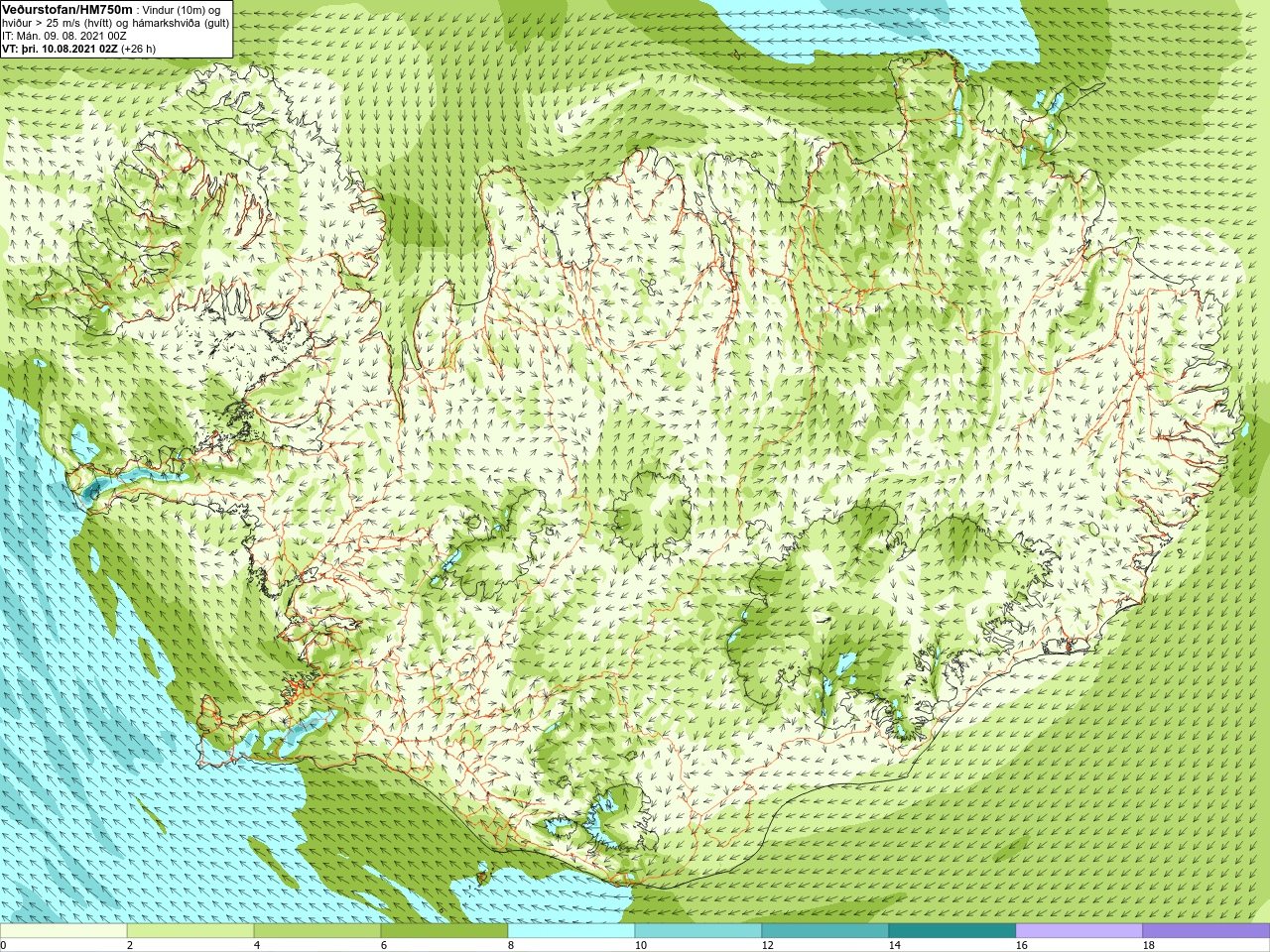Click the legend scale label "0"
The width and height of the screenshot is (1270, 952).
3,945
